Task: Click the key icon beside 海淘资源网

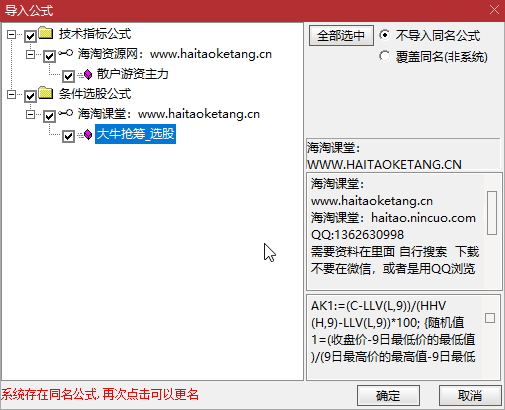Action: coord(65,53)
